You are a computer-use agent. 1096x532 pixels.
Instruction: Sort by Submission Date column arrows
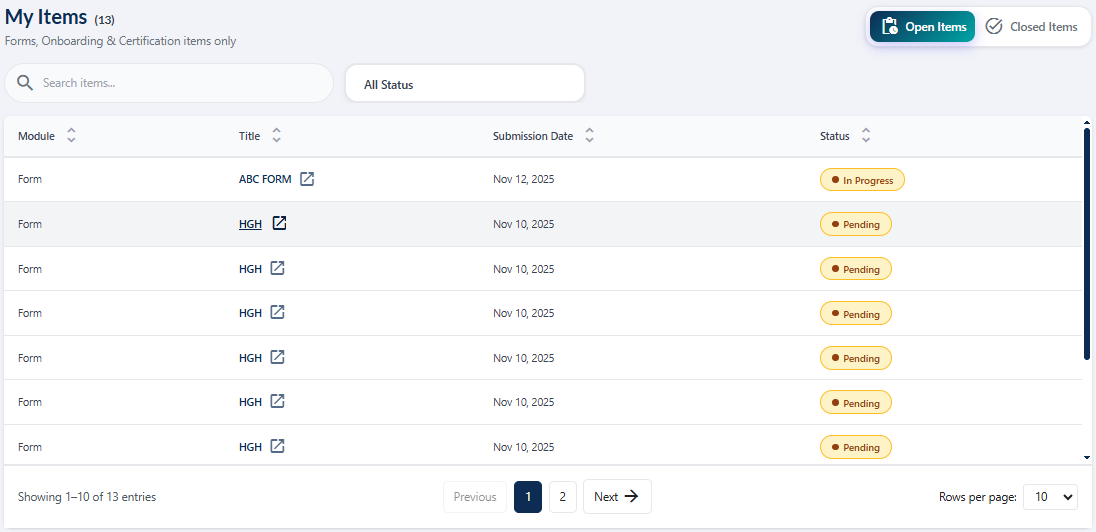(590, 136)
